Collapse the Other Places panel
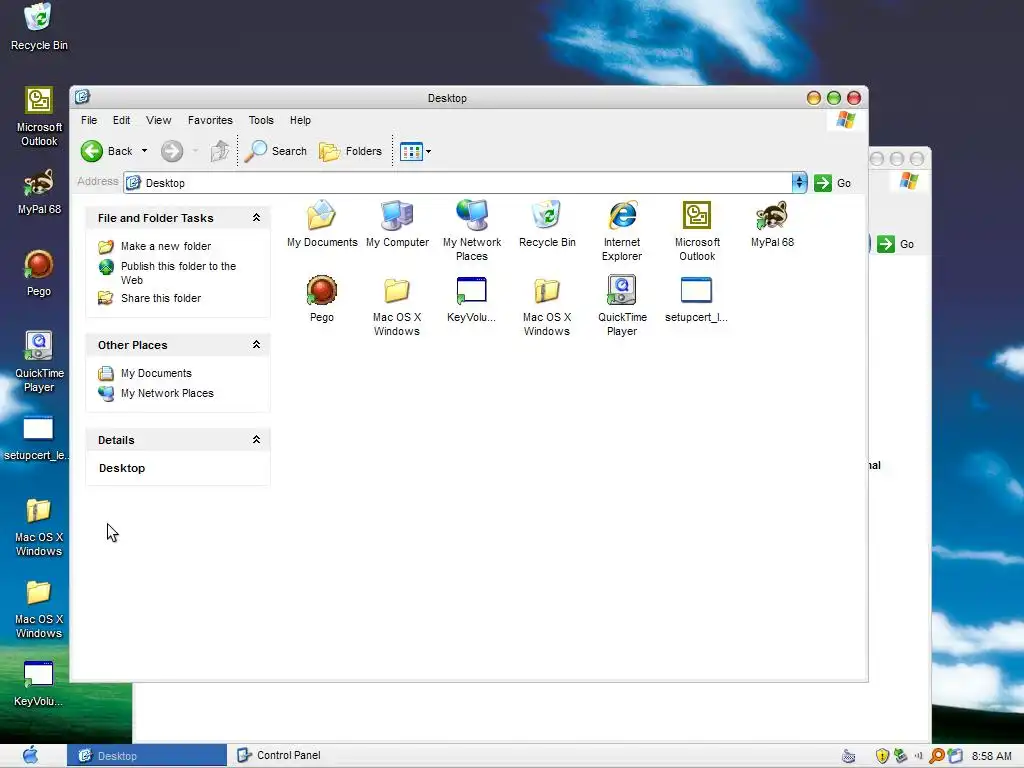Image resolution: width=1024 pixels, height=768 pixels. (x=256, y=344)
